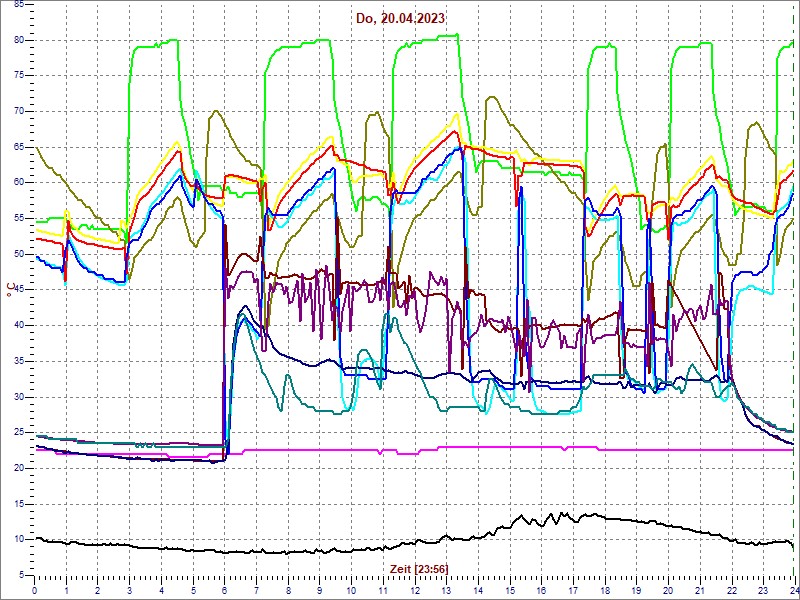The width and height of the screenshot is (800, 600).
Task: Click the 35 label on the temperature axis
Action: [18, 361]
